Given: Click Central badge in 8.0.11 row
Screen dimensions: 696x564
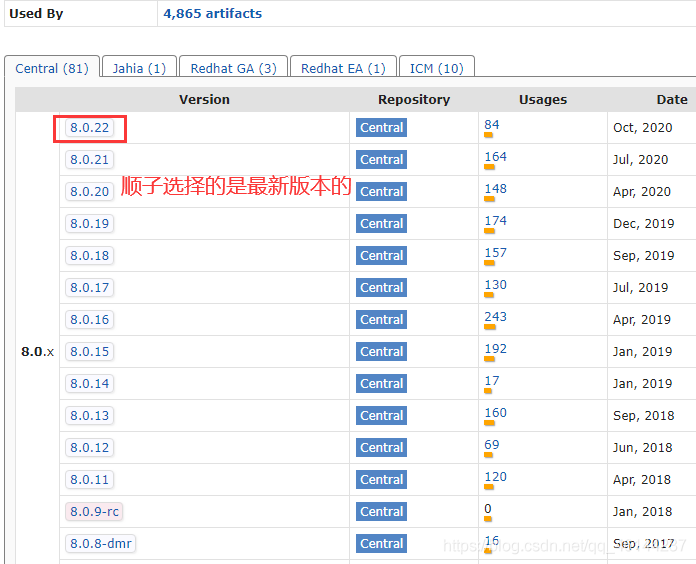Looking at the screenshot, I should pyautogui.click(x=381, y=480).
